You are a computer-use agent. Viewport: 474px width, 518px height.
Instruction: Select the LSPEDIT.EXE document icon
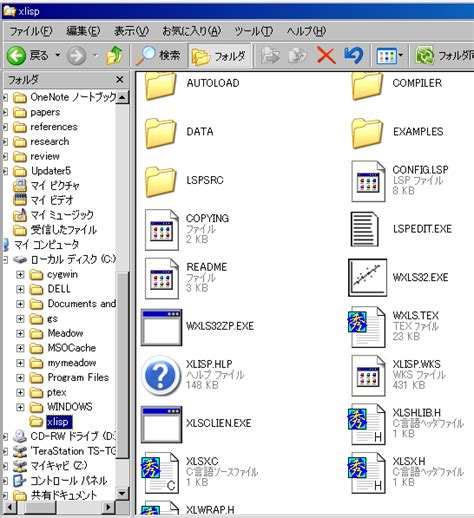coord(364,230)
